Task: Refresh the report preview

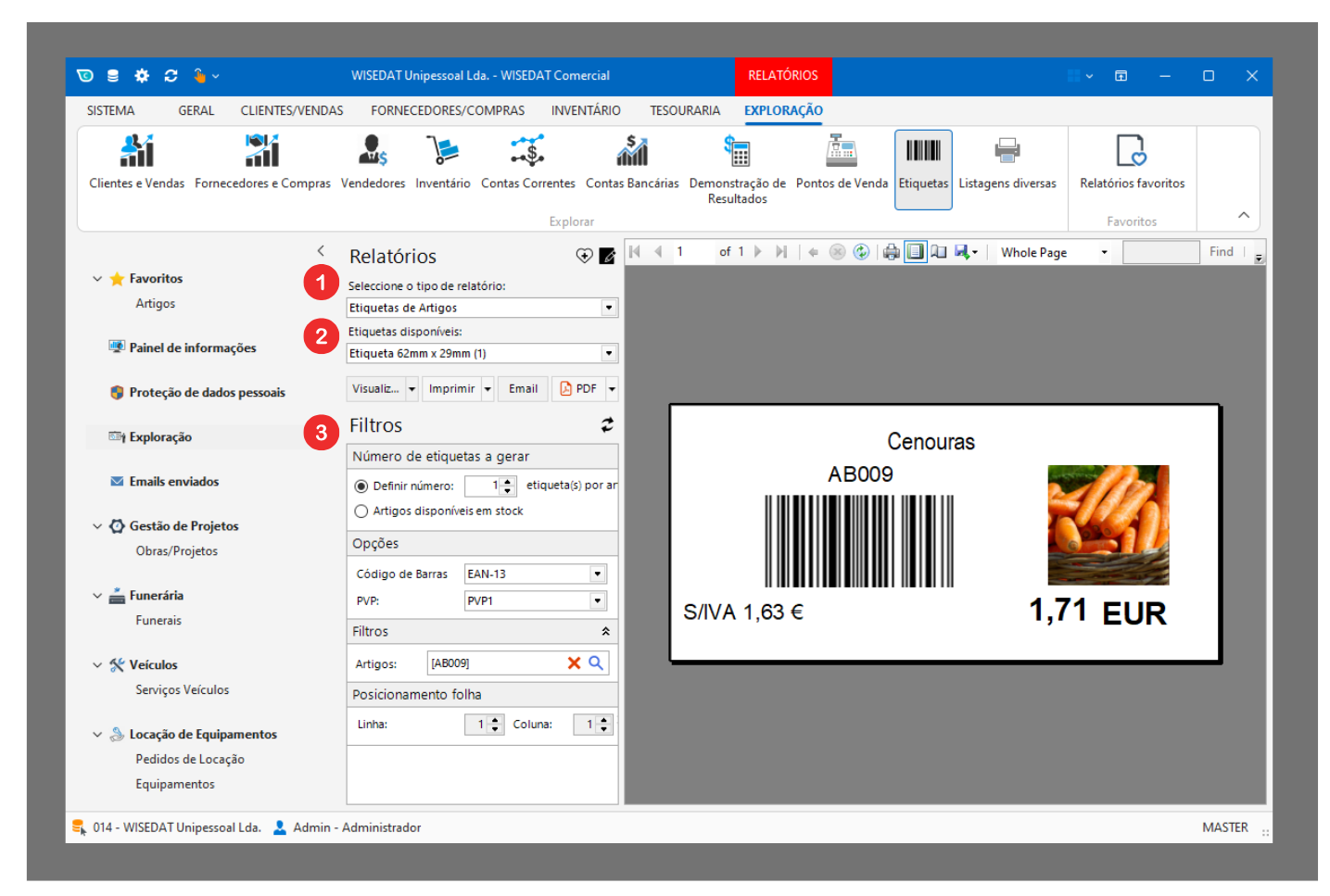Action: pyautogui.click(x=861, y=252)
